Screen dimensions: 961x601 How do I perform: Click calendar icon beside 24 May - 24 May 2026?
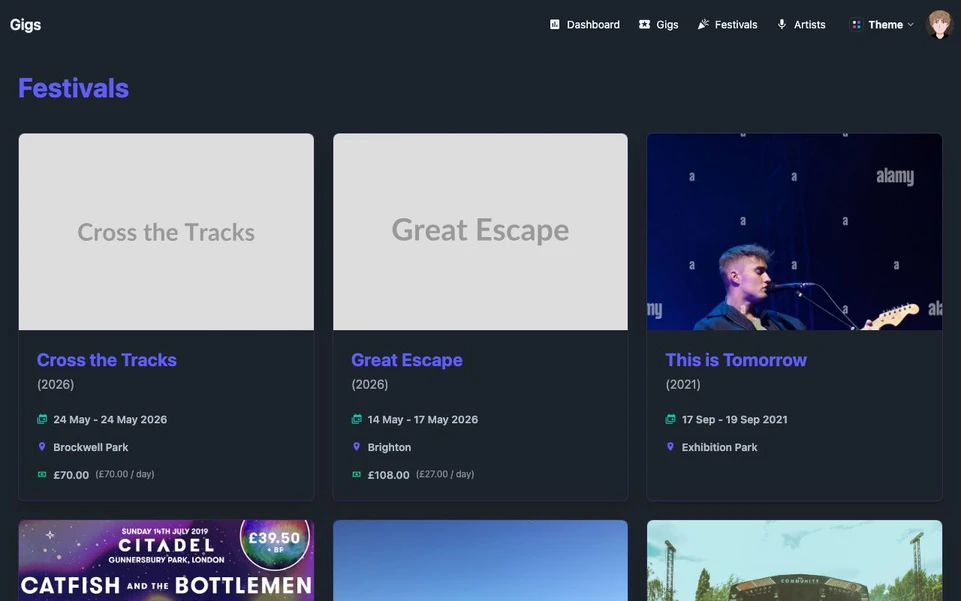coord(42,419)
